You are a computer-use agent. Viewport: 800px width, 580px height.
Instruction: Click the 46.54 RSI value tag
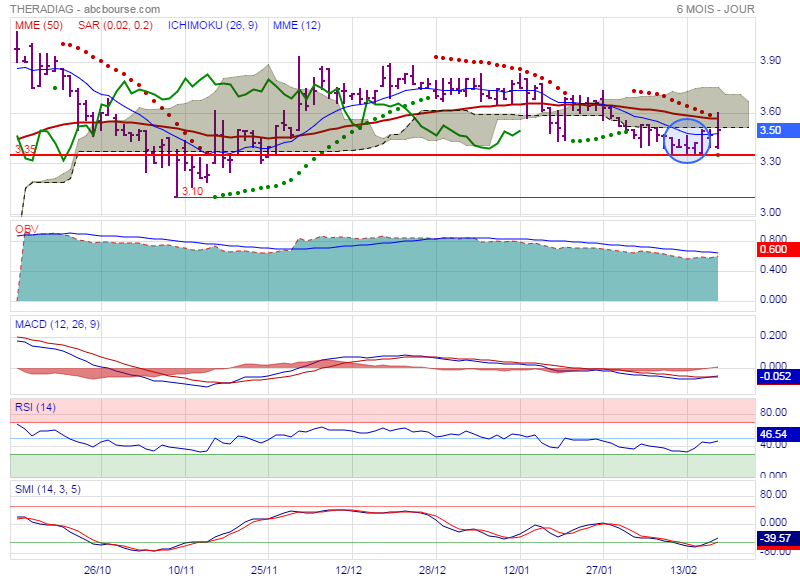point(778,434)
